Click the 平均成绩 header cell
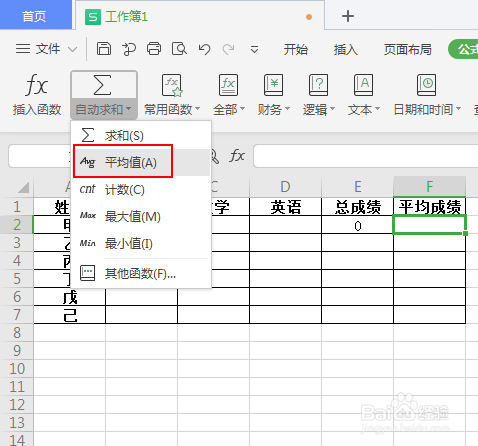The width and height of the screenshot is (478, 446). click(x=429, y=207)
